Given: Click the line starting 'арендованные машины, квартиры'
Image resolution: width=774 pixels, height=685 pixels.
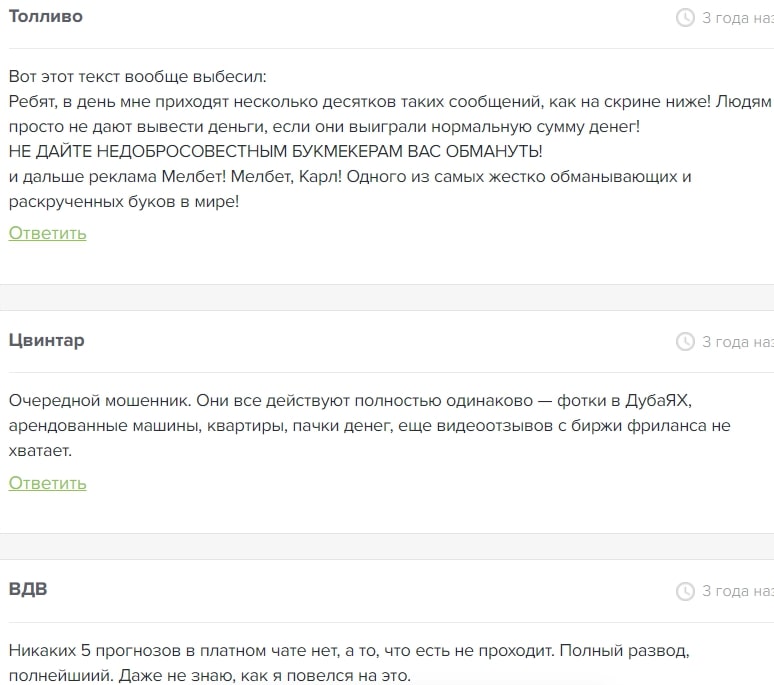Looking at the screenshot, I should (370, 425).
